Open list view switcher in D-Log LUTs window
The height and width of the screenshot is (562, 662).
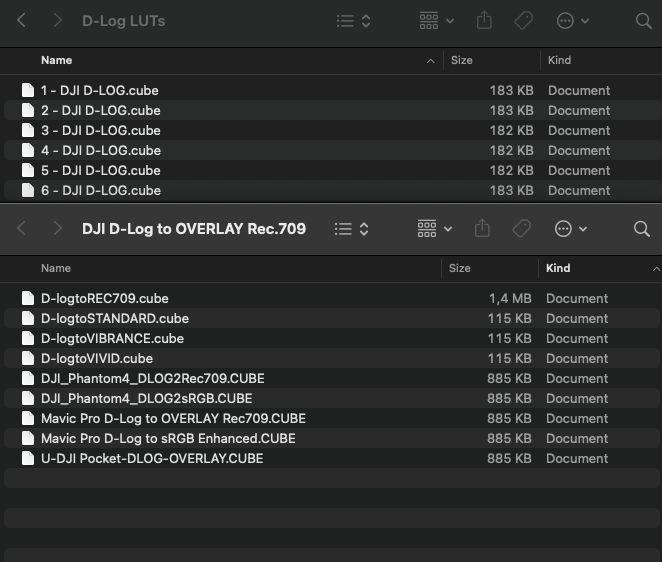[x=353, y=21]
